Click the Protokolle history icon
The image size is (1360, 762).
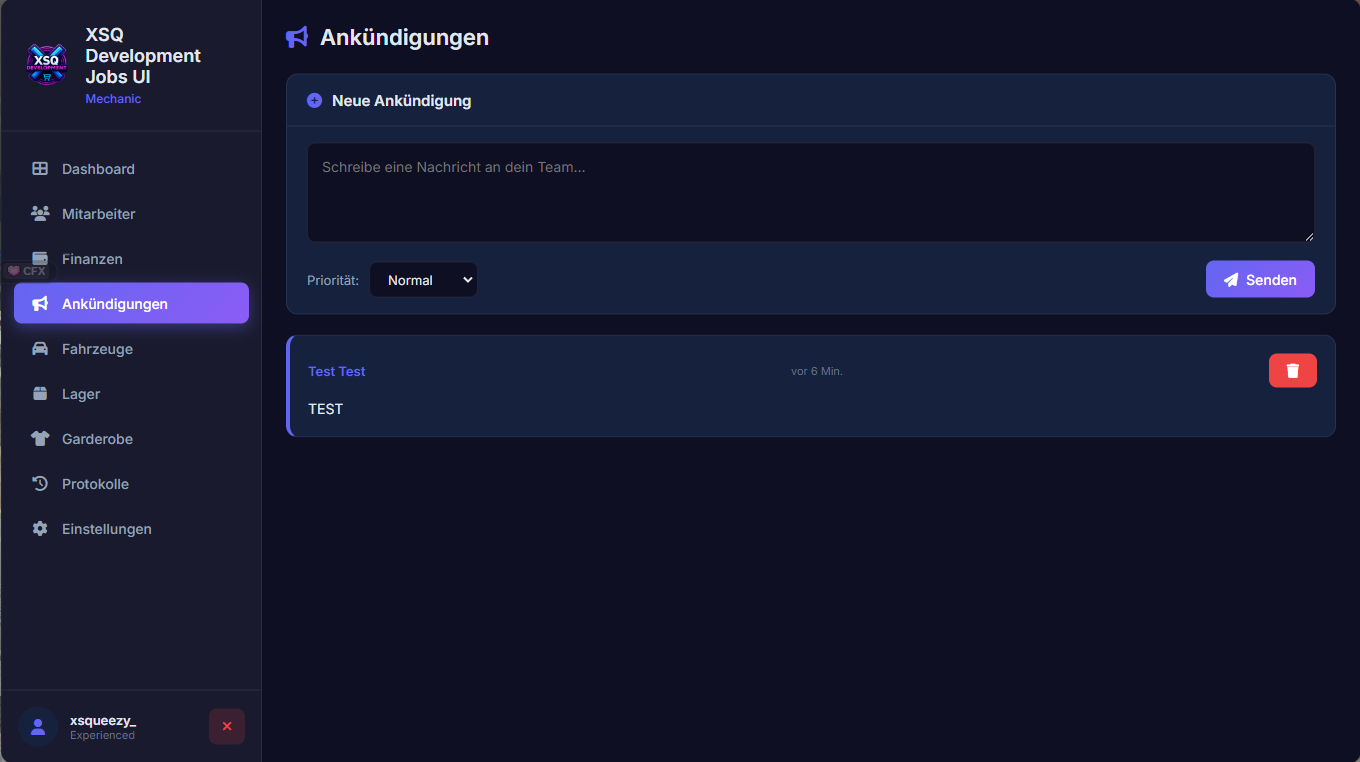(40, 484)
